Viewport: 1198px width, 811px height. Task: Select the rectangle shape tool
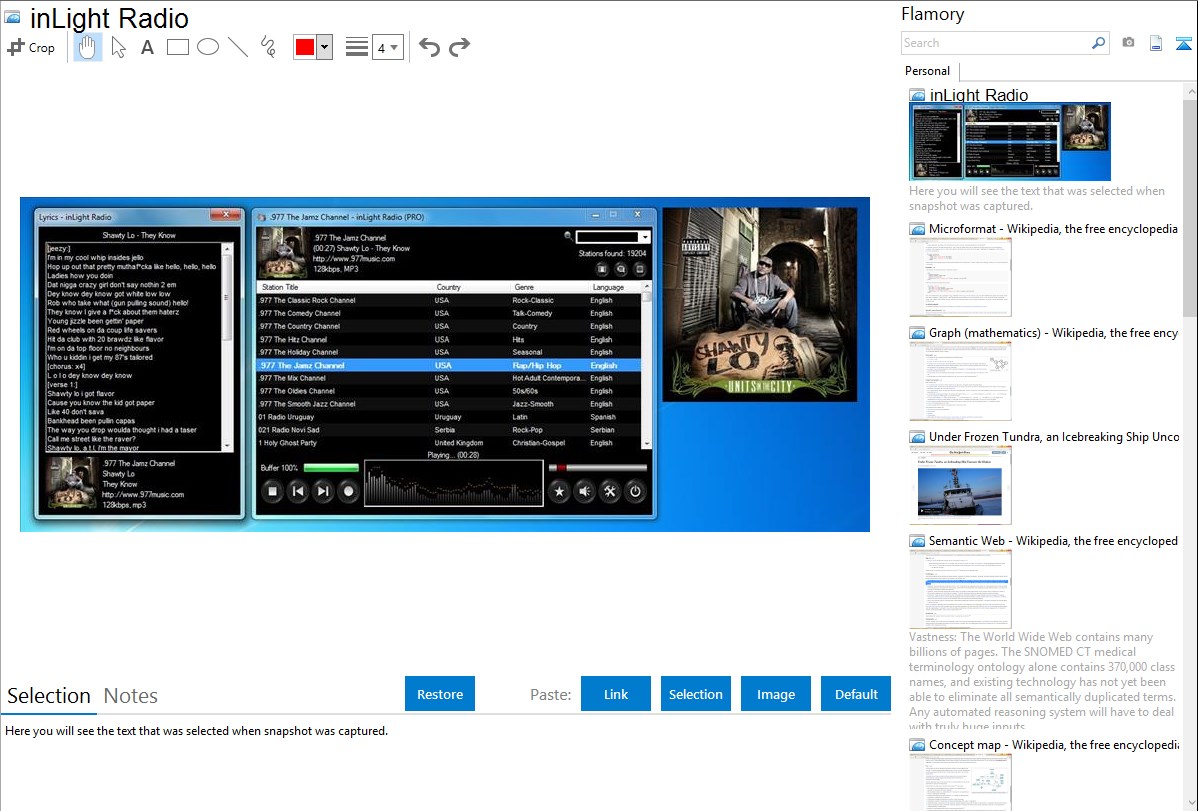point(178,47)
